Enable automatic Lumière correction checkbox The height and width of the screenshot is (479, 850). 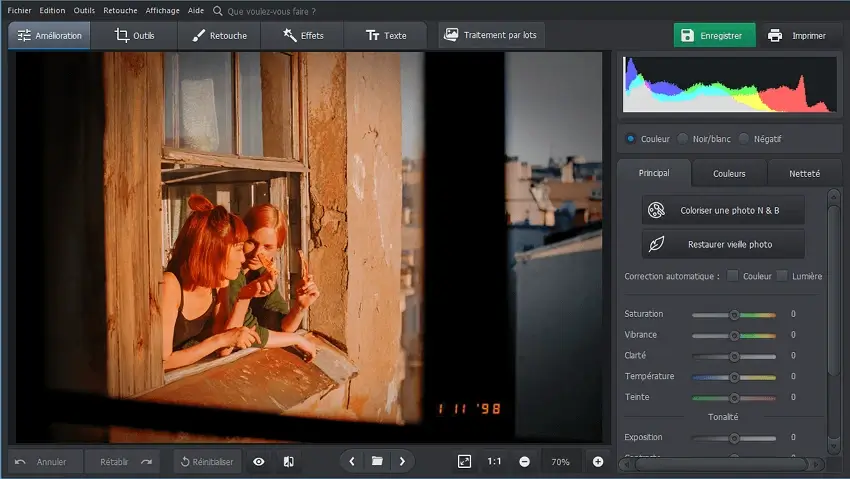coord(782,276)
